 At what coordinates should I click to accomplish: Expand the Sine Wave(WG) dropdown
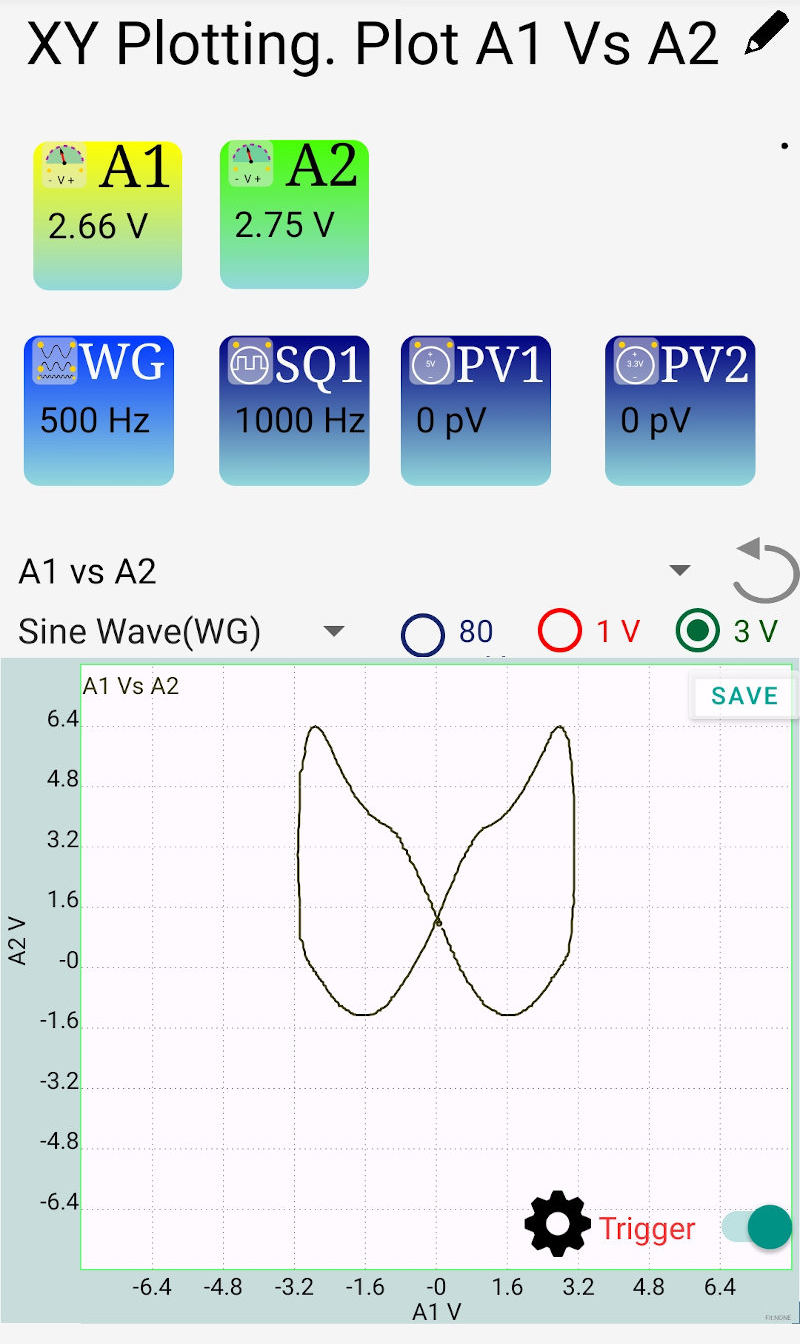tap(334, 632)
